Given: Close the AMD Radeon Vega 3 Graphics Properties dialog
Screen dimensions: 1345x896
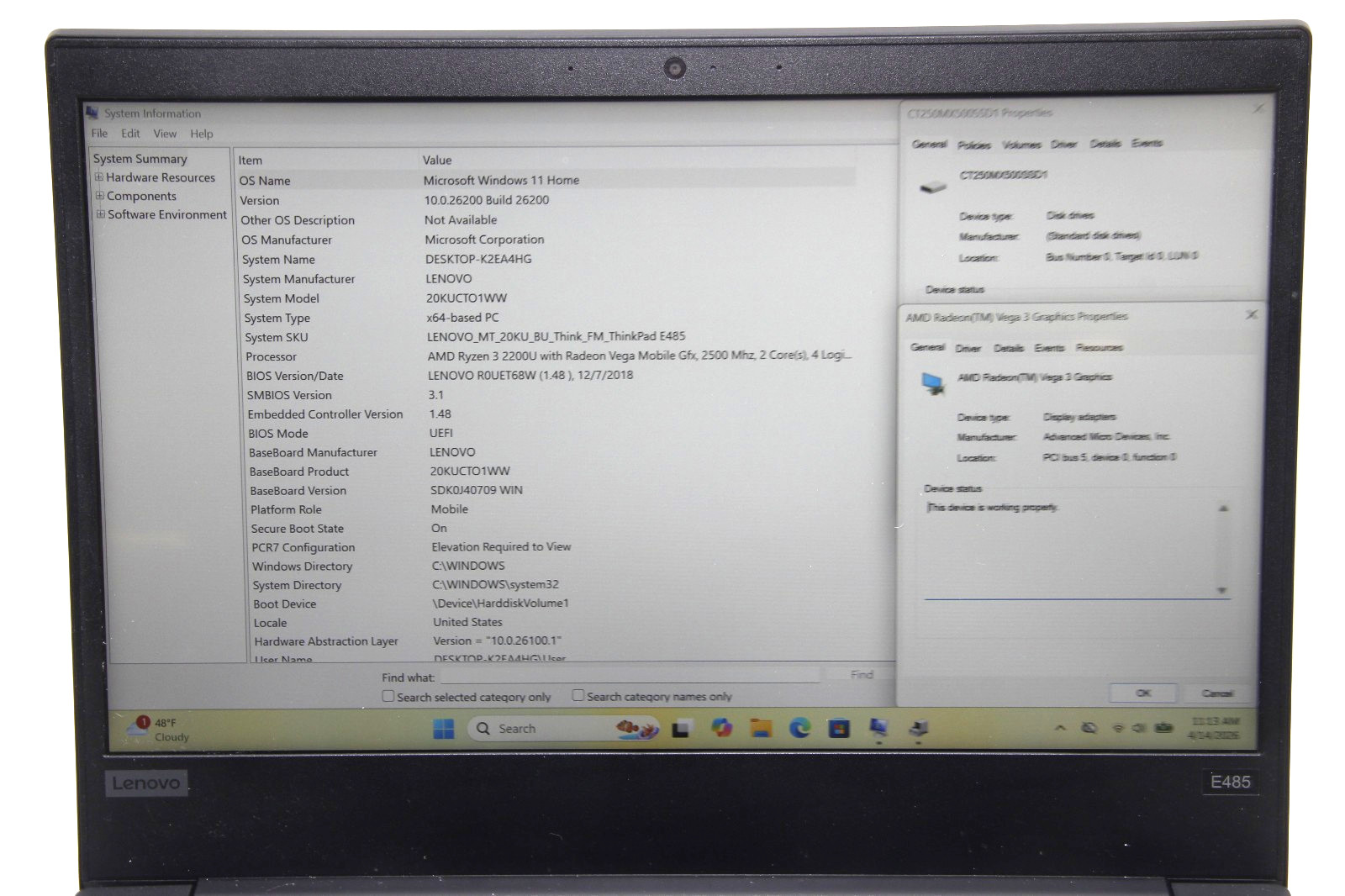Looking at the screenshot, I should pyautogui.click(x=1251, y=314).
